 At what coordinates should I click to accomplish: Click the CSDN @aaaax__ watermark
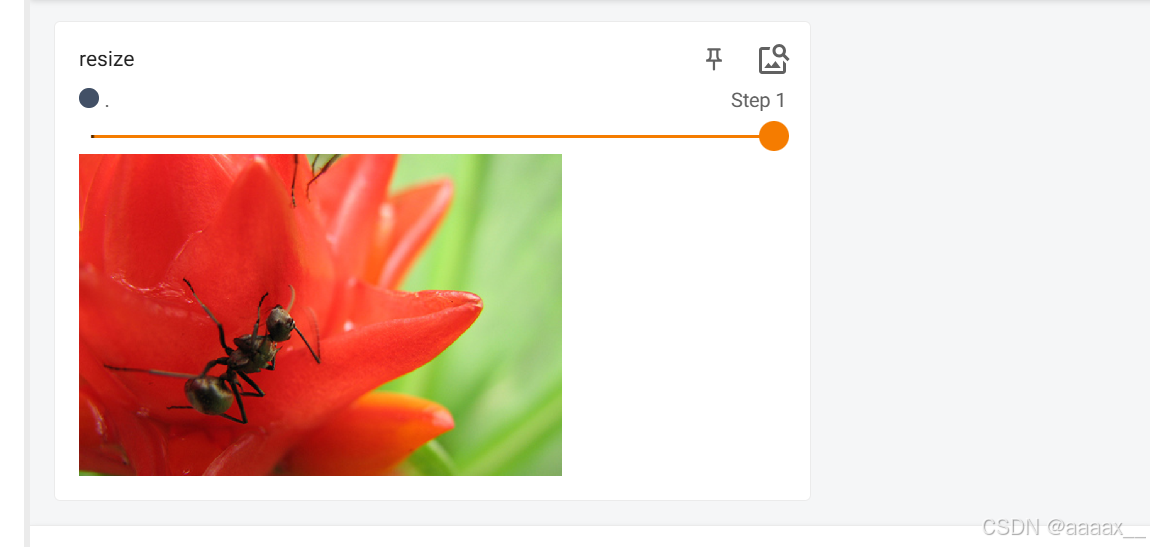coord(1063,527)
